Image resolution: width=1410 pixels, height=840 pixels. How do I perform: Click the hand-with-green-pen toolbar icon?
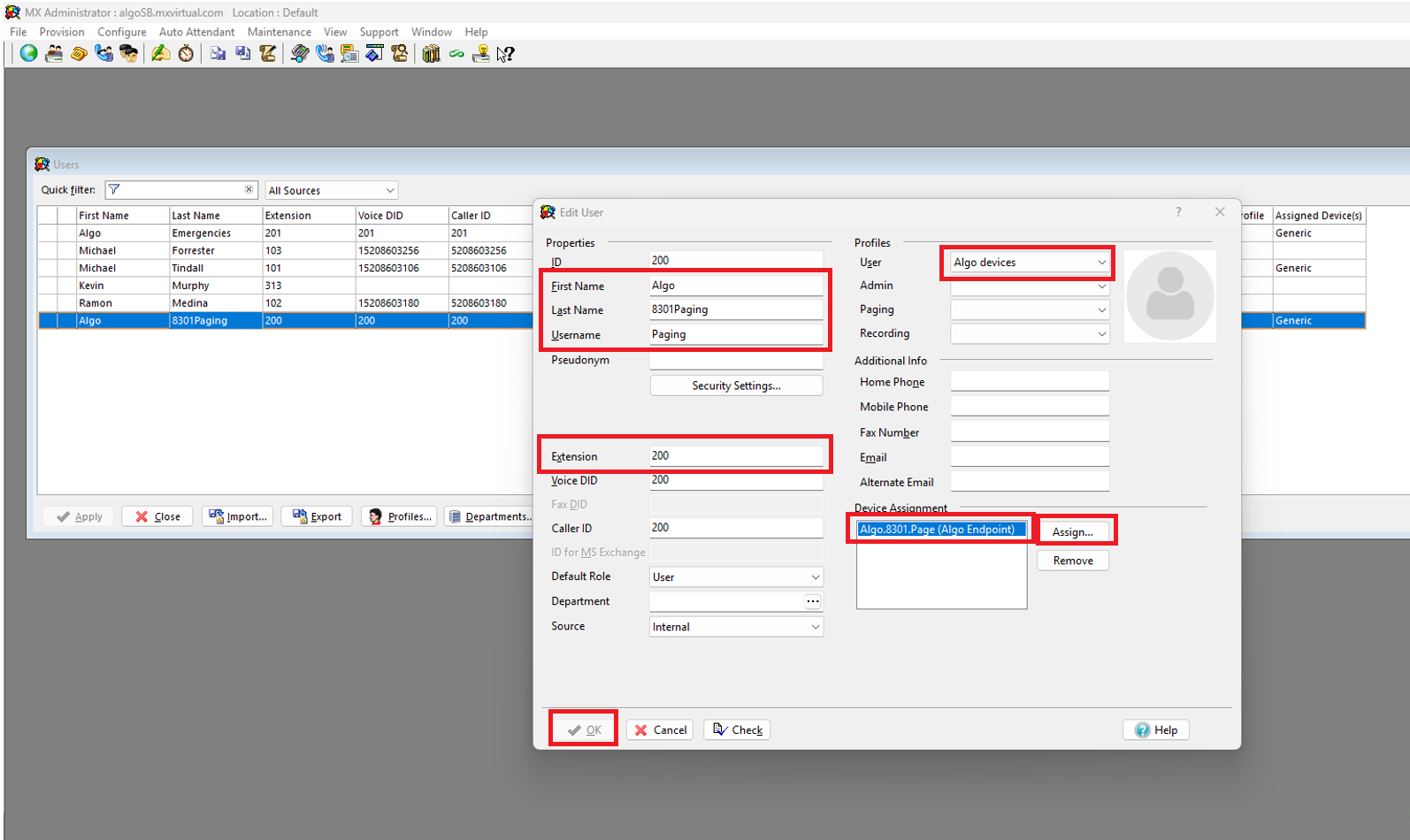pyautogui.click(x=160, y=54)
